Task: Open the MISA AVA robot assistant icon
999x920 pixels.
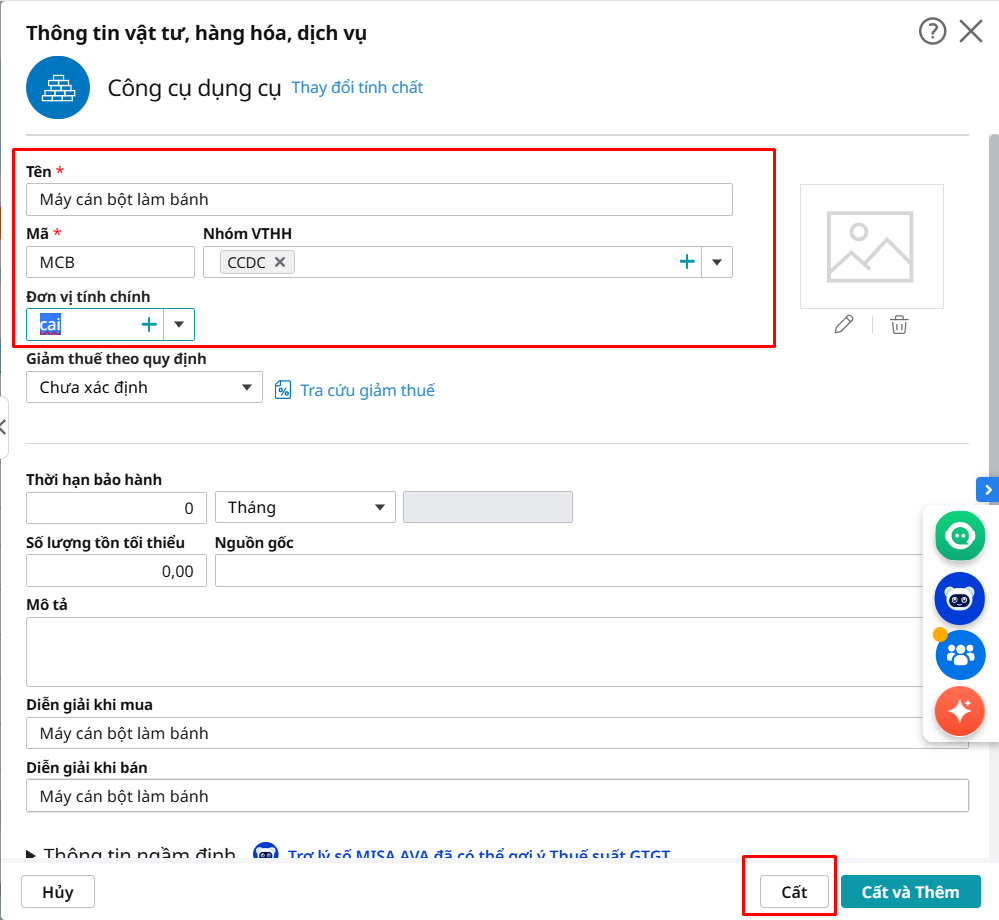Action: pos(960,598)
